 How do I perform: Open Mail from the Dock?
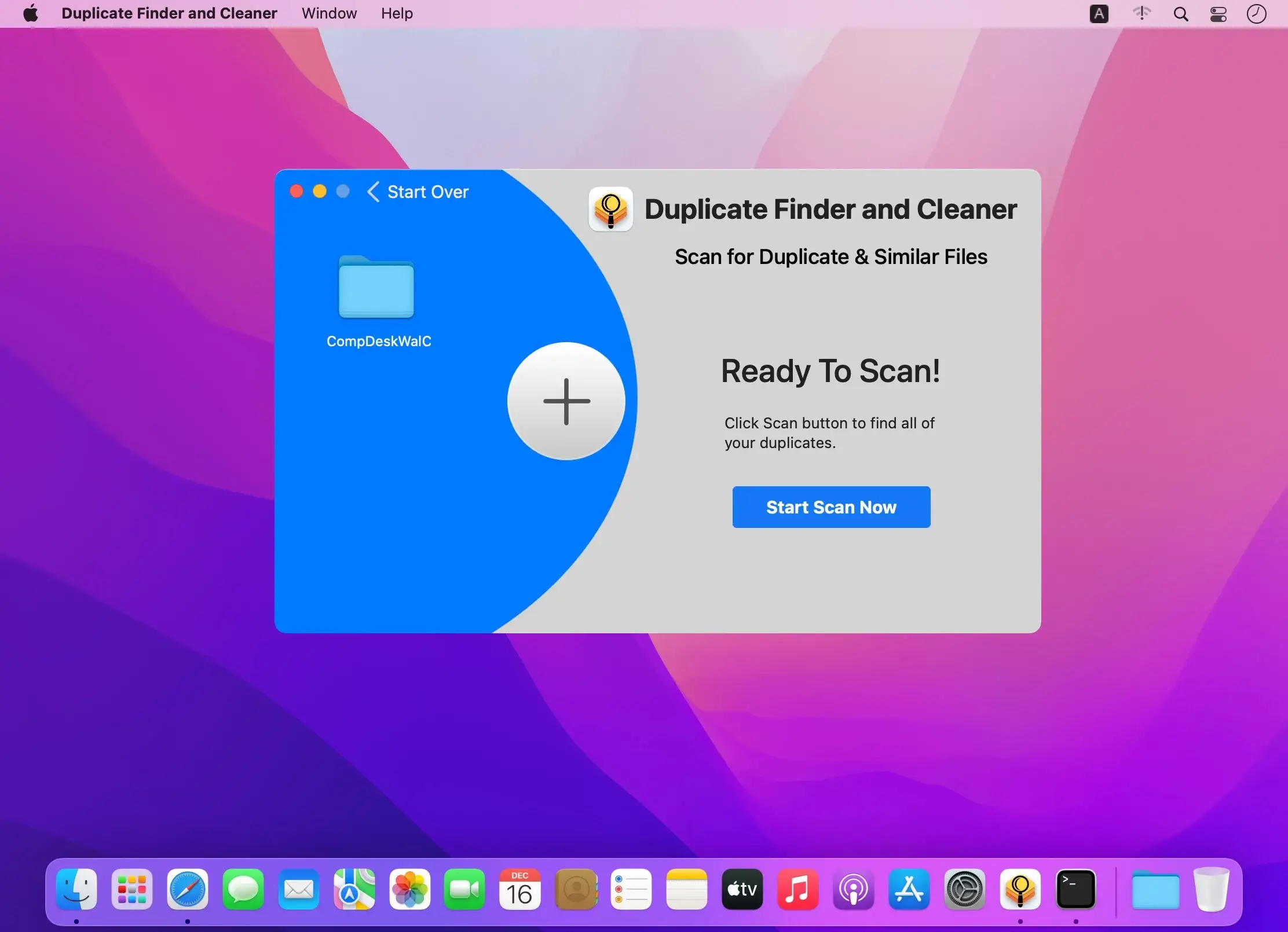(x=299, y=889)
